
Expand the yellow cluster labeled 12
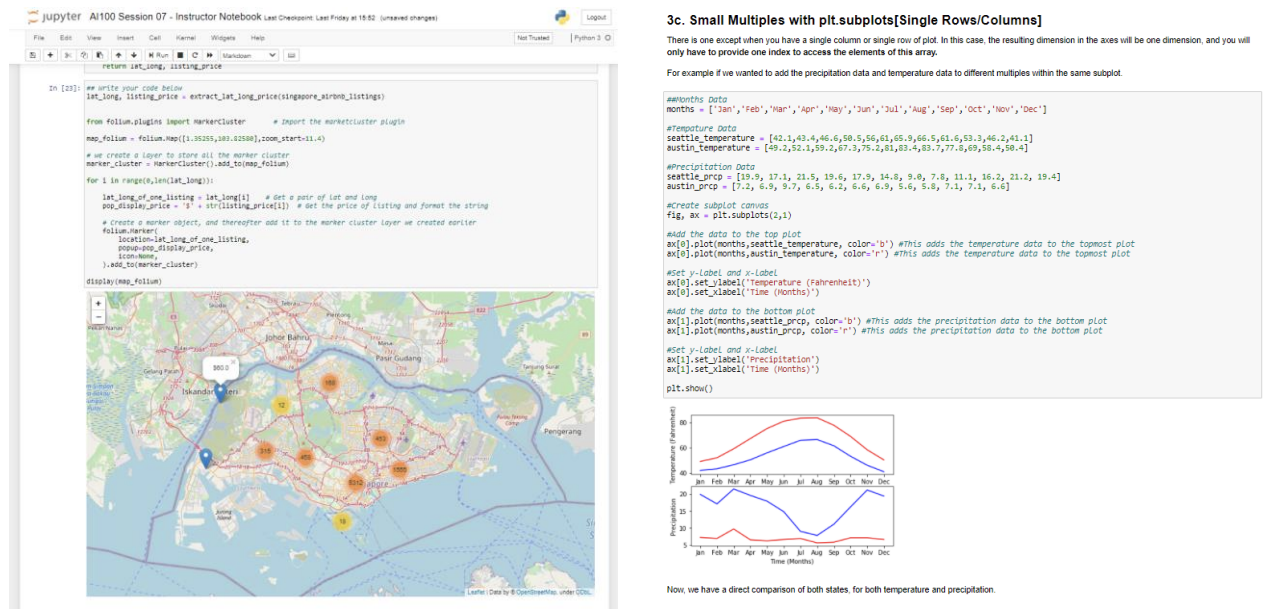point(281,404)
